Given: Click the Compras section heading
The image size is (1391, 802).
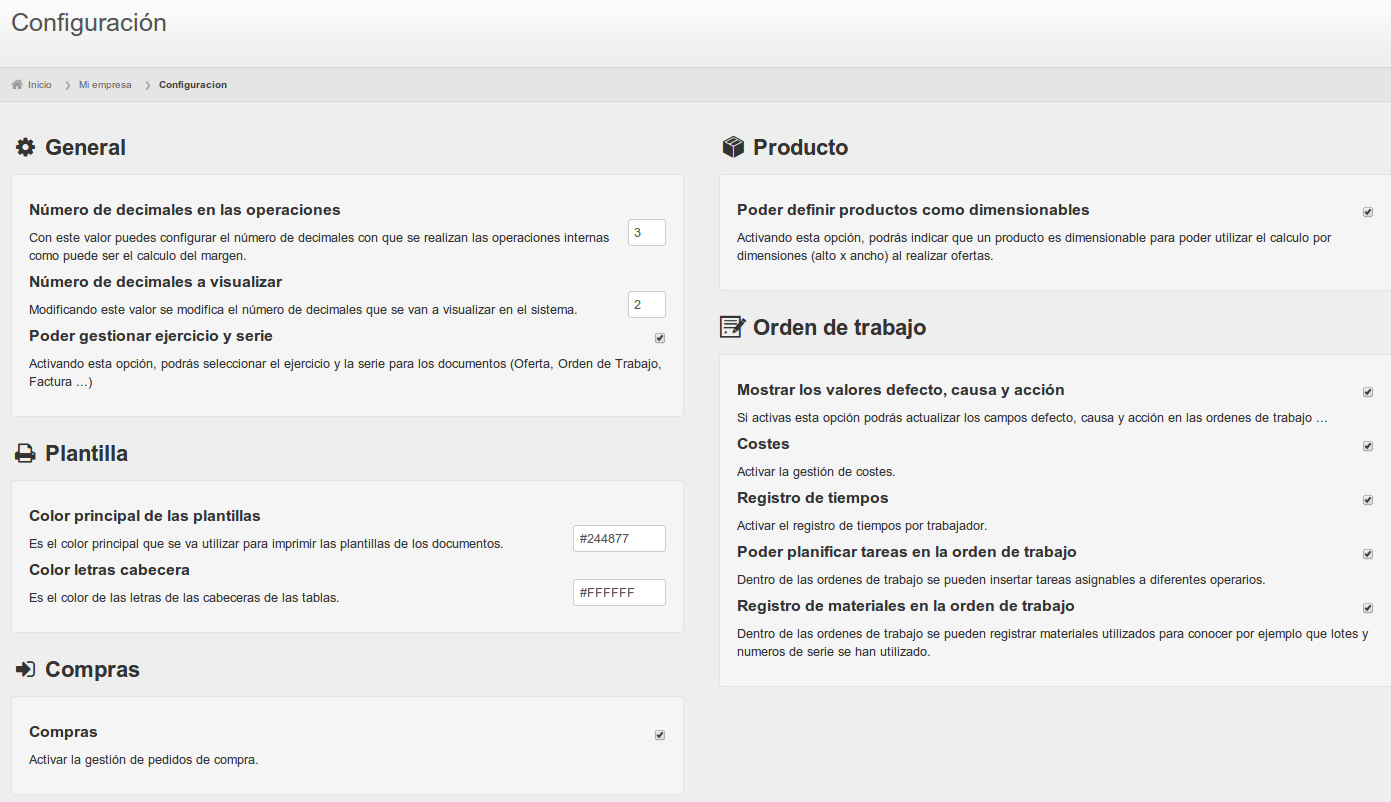Looking at the screenshot, I should pos(93,669).
